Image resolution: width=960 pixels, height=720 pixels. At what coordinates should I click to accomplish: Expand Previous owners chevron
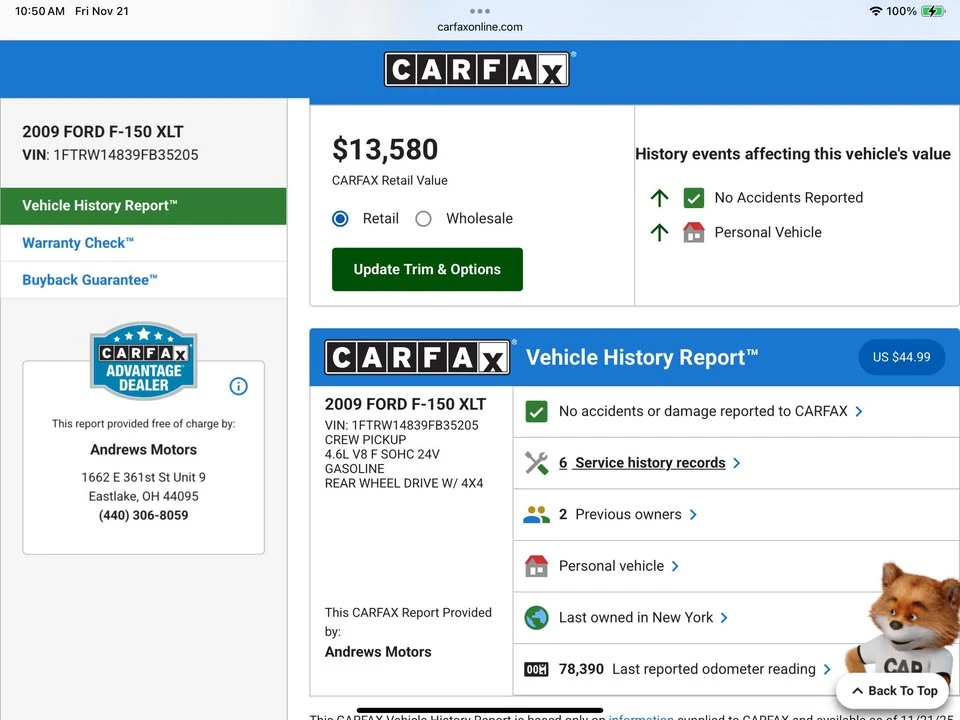[693, 514]
